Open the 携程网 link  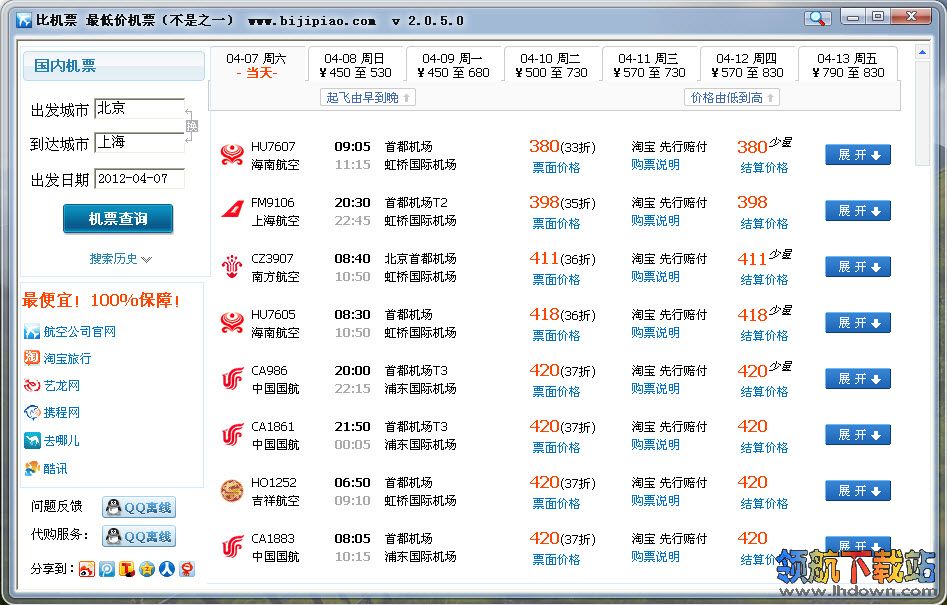click(62, 412)
